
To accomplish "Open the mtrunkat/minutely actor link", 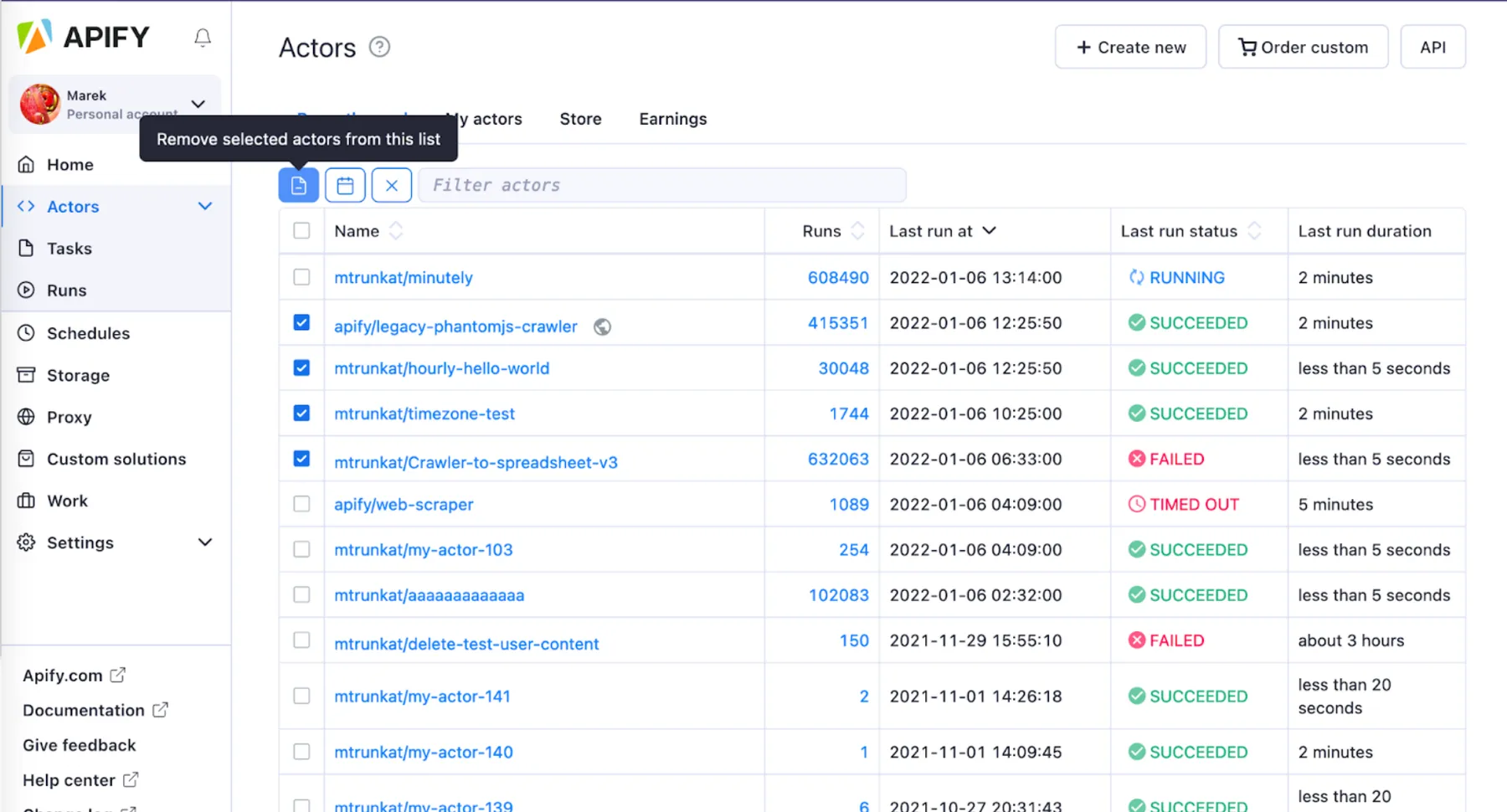I will click(404, 278).
